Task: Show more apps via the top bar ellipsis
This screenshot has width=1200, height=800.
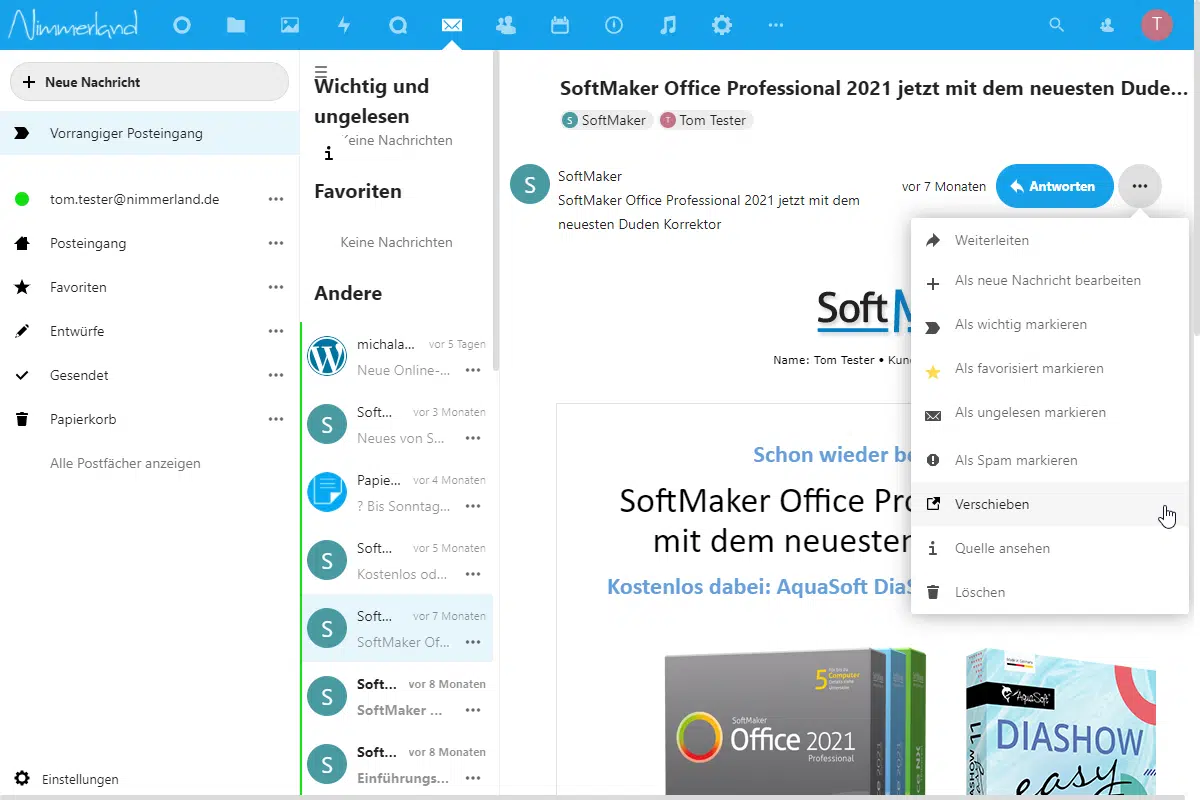Action: tap(776, 25)
